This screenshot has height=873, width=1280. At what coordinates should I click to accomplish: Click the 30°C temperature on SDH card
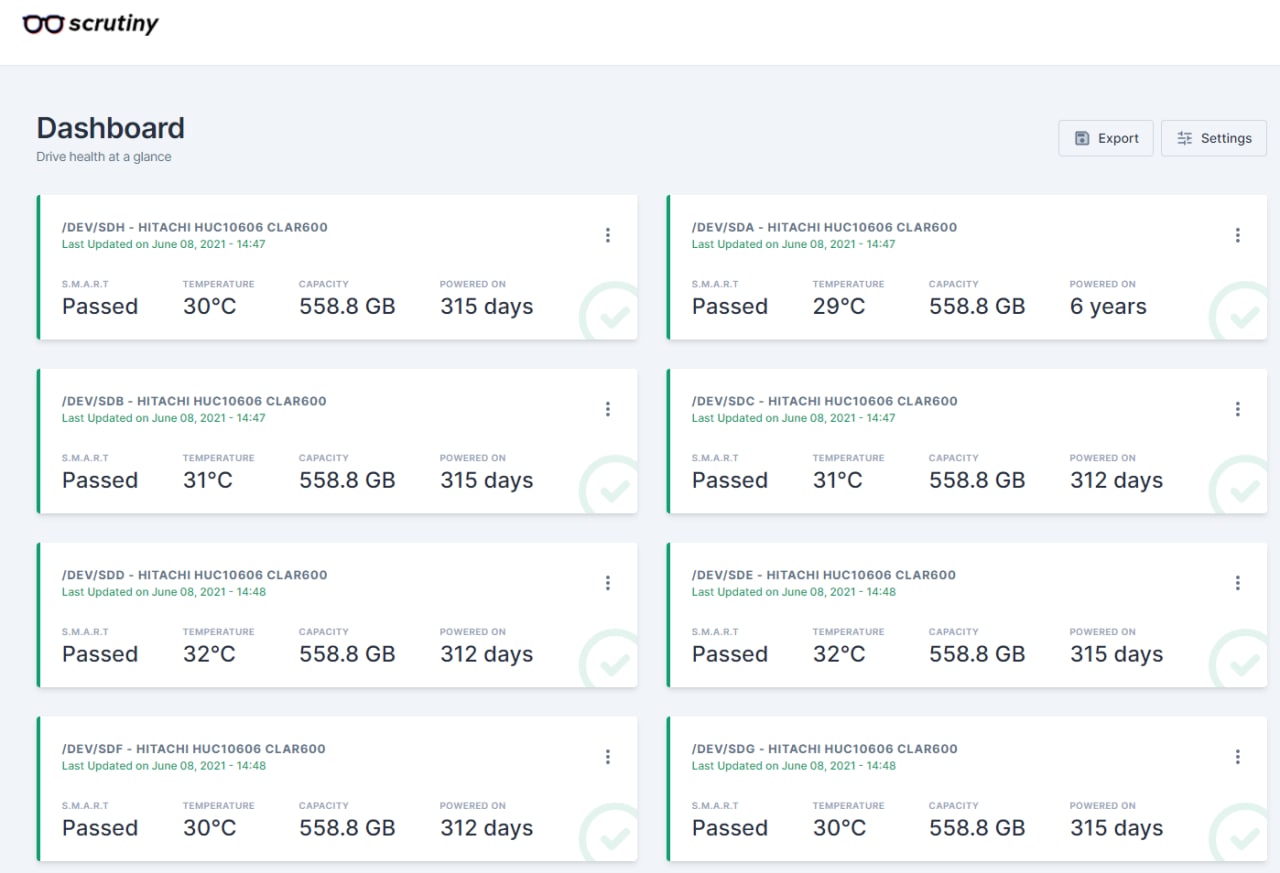click(210, 307)
